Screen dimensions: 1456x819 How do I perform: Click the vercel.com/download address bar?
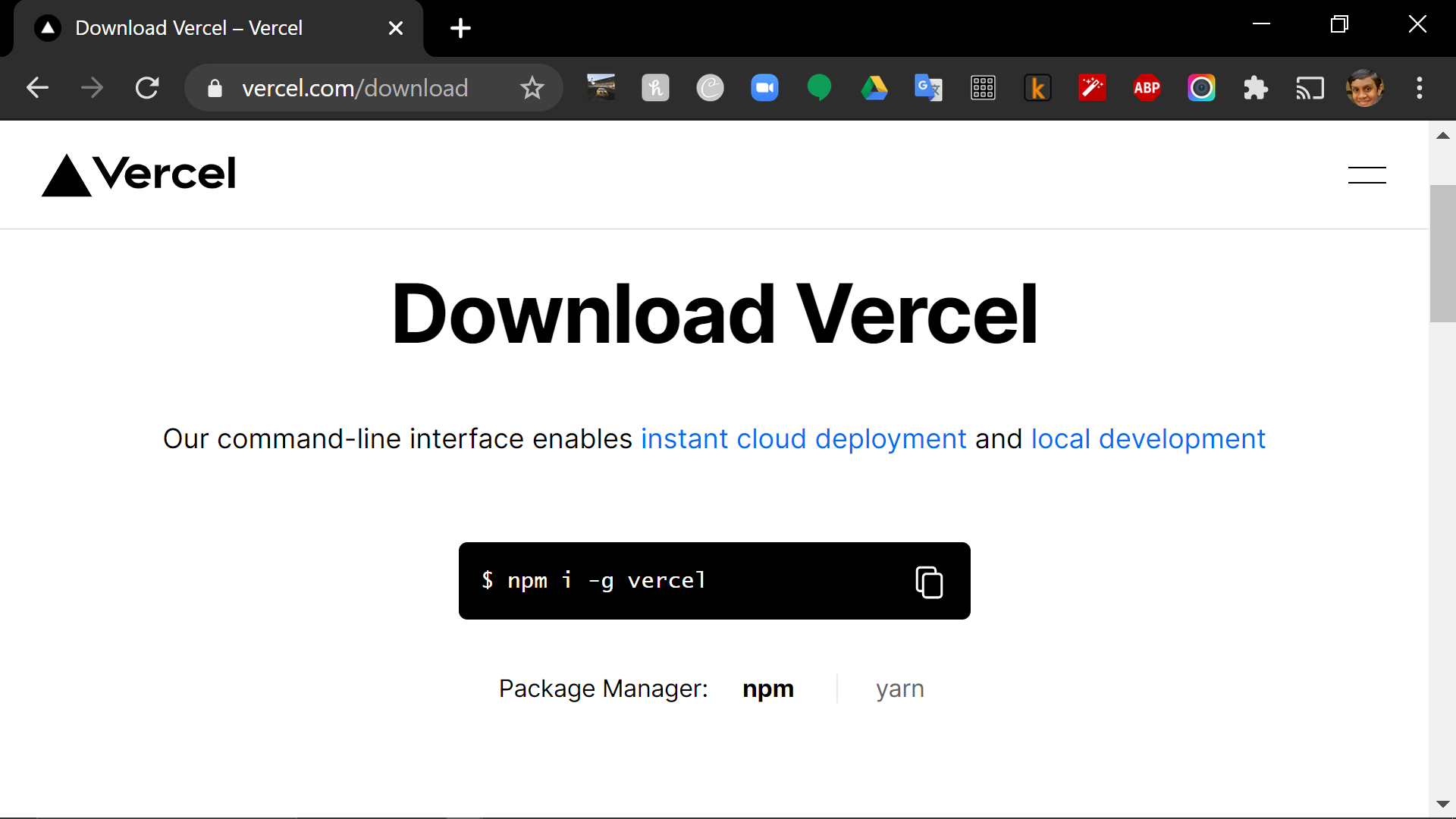click(x=355, y=88)
